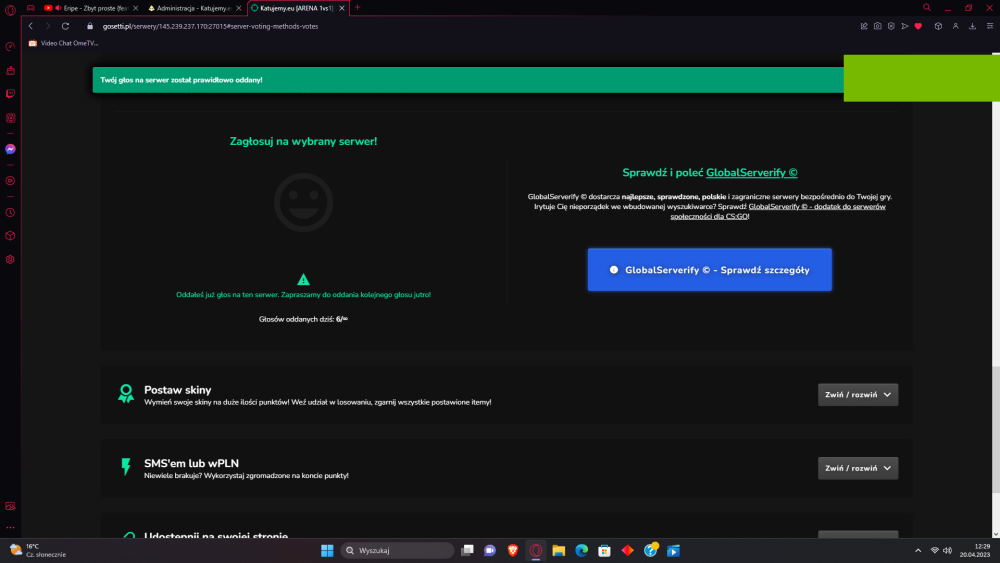Show hidden tray icons chevron
This screenshot has width=1000, height=563.
pos(918,550)
